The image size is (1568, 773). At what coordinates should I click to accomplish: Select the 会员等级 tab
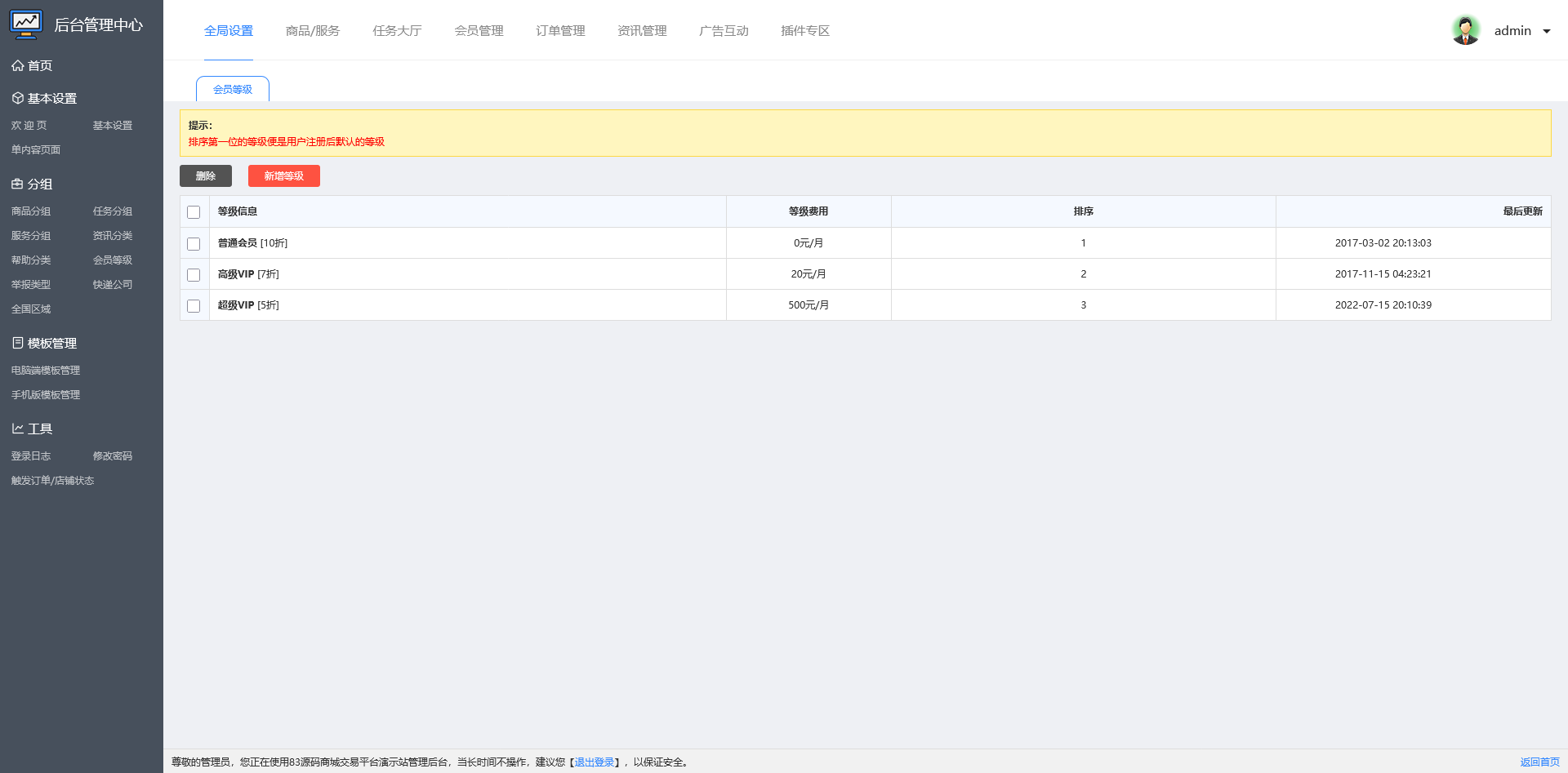(233, 89)
